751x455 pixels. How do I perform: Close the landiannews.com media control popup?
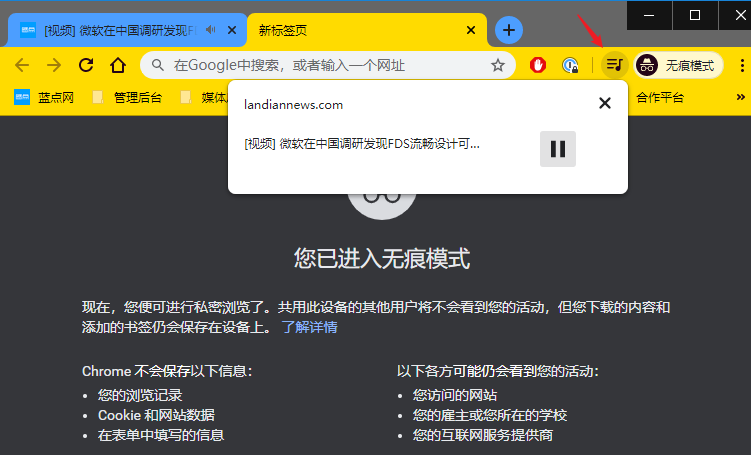coord(604,103)
